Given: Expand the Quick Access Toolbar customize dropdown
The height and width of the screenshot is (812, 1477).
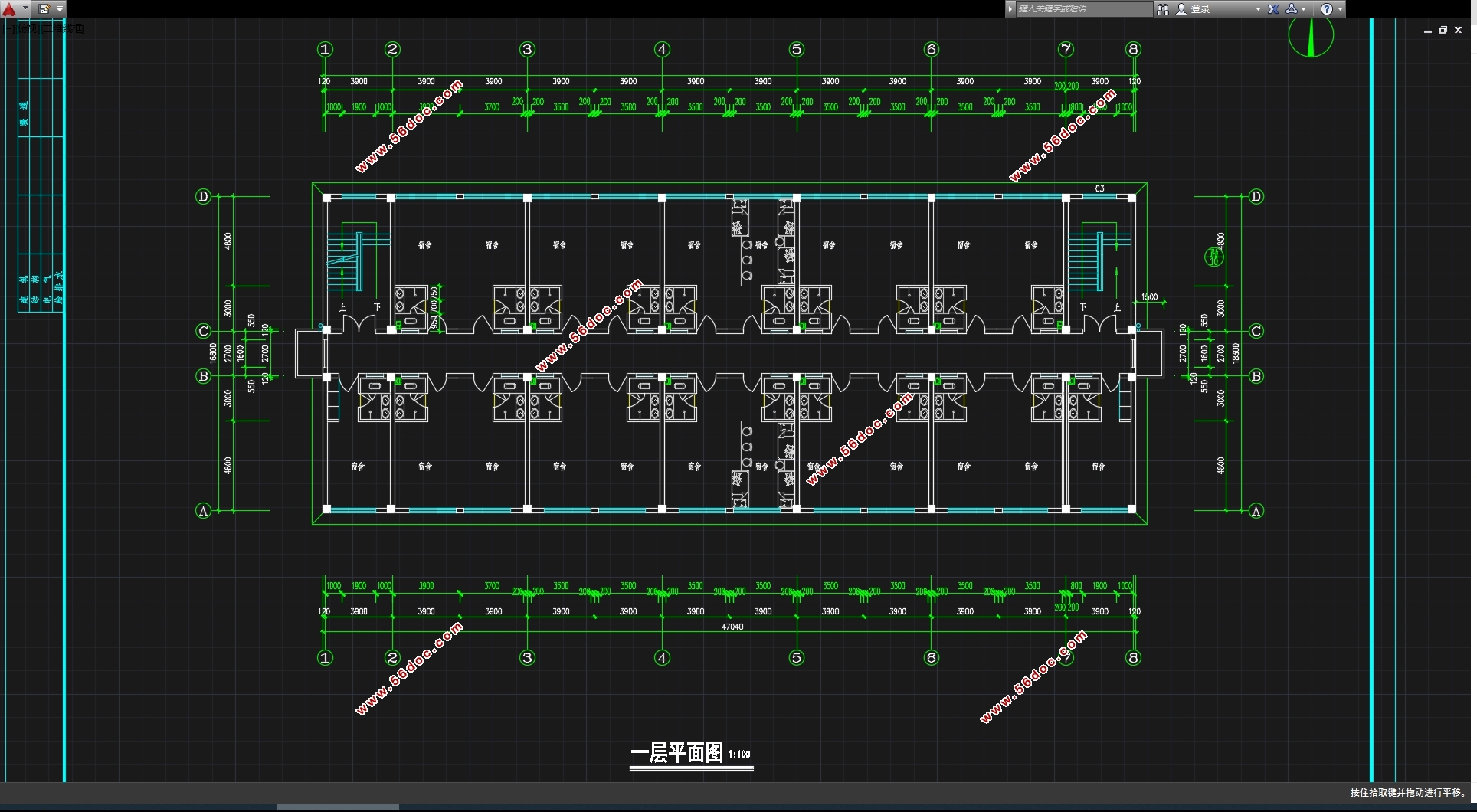Looking at the screenshot, I should [60, 9].
